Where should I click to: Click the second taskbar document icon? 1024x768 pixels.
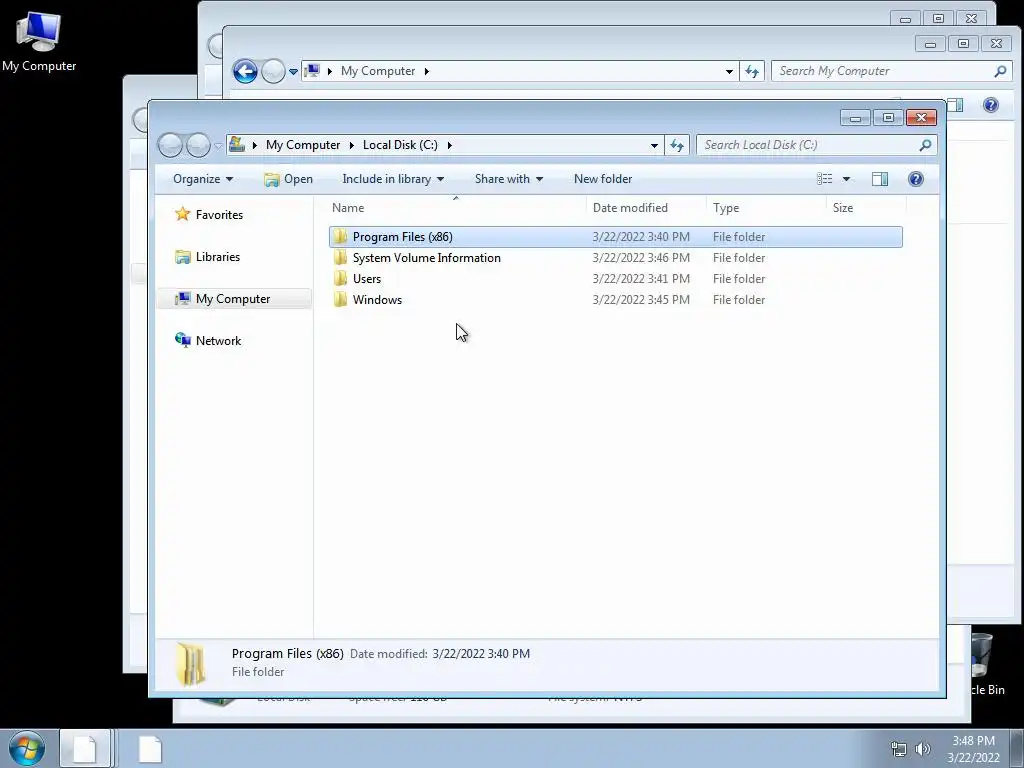150,748
